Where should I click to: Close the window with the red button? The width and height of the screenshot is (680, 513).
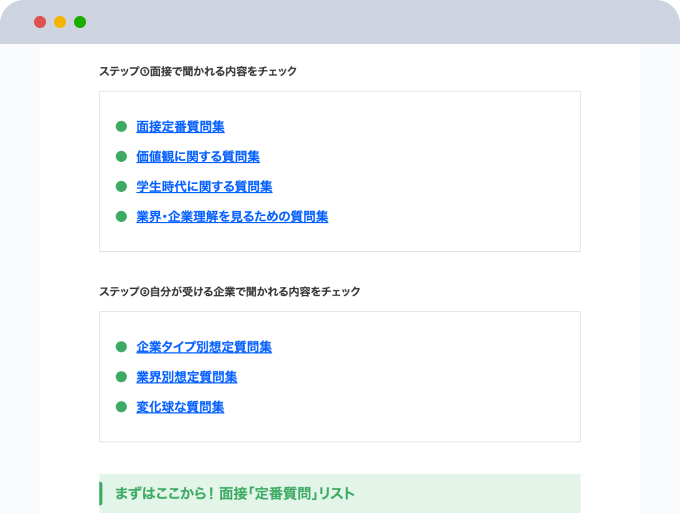tap(40, 22)
